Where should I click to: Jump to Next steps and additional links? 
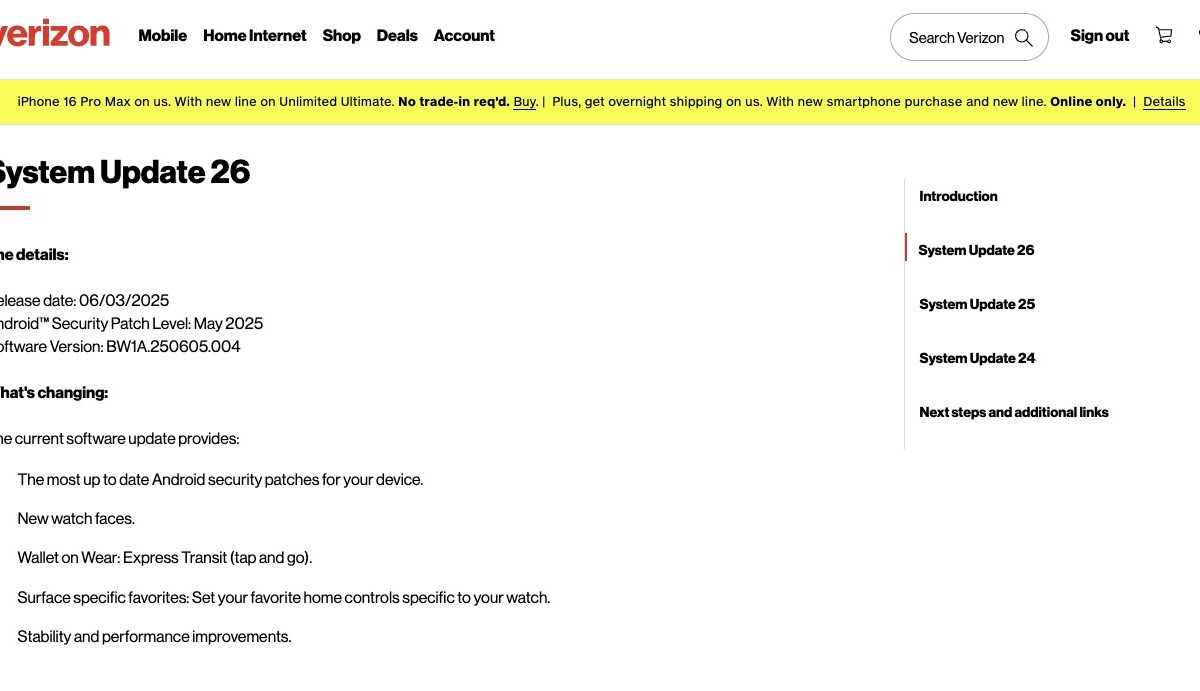tap(1014, 412)
